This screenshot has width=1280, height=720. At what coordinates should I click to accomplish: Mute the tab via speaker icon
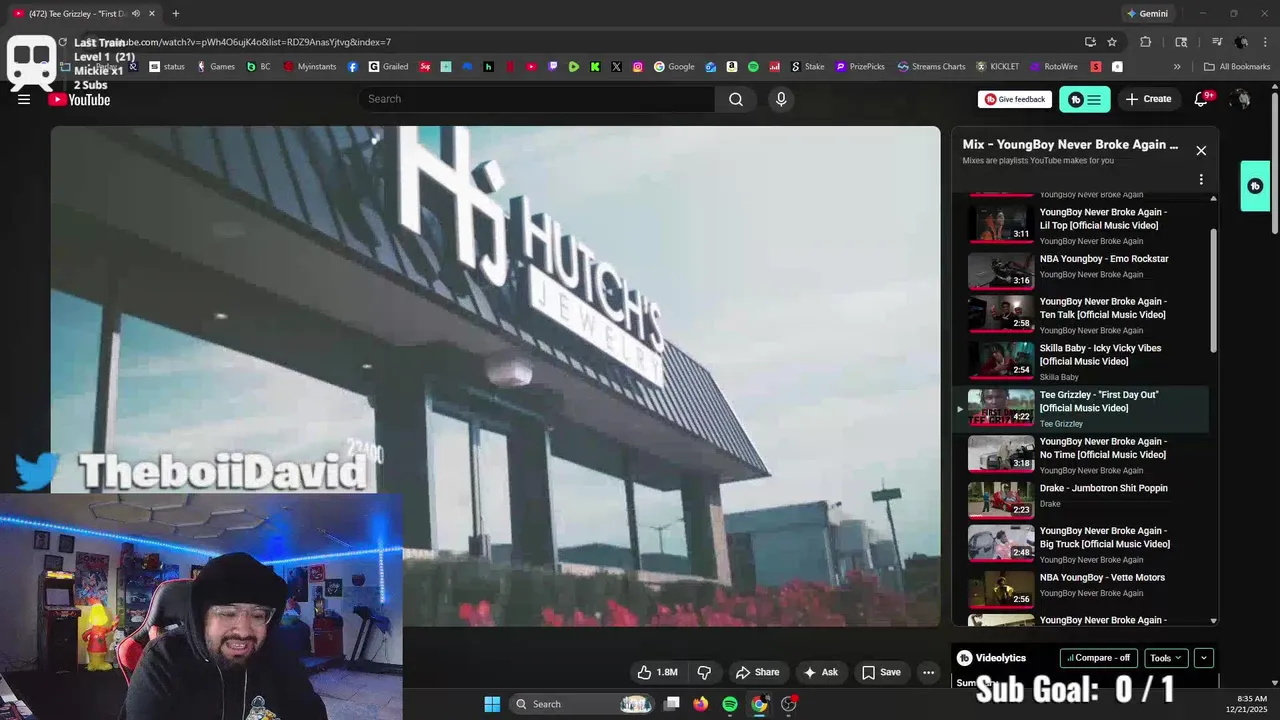[x=136, y=14]
